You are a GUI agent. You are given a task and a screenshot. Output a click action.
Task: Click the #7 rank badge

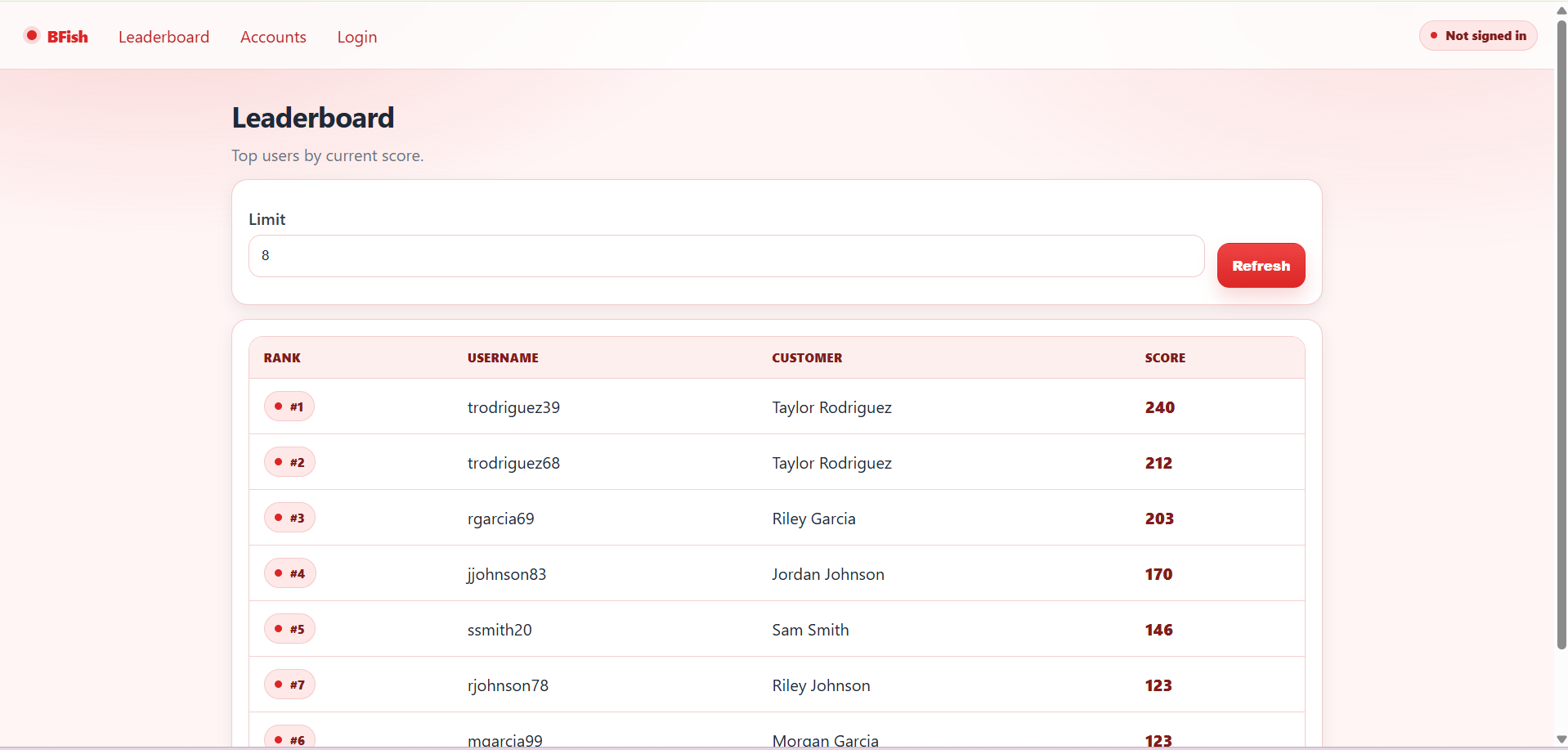coord(289,685)
